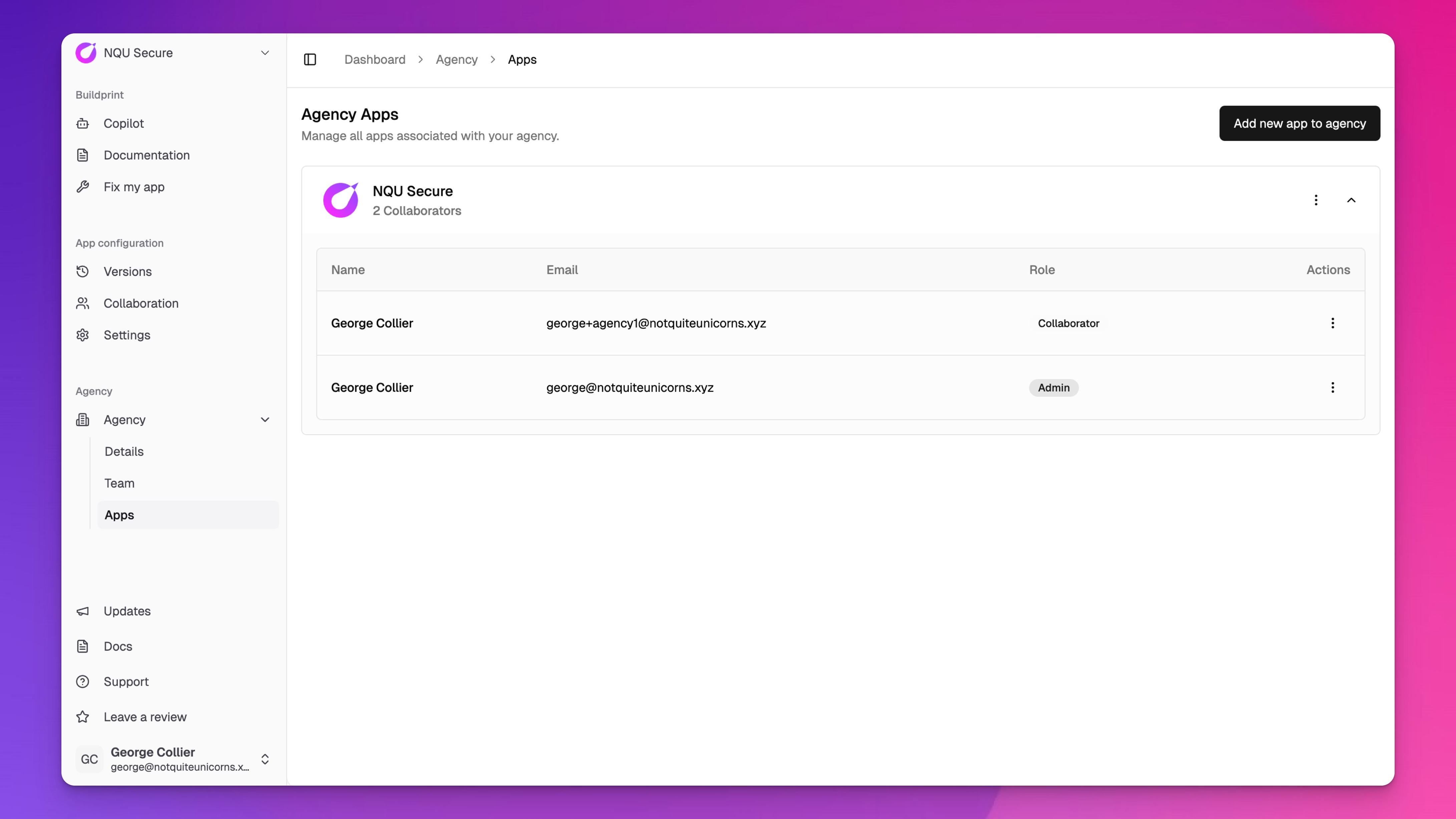
Task: Click the NQU Secure logo in sidebar header
Action: click(x=86, y=53)
